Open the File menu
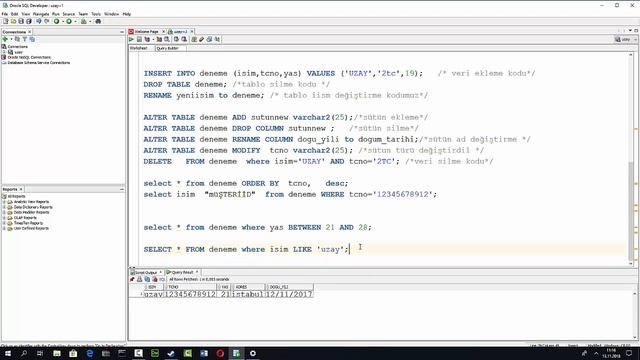Viewport: 640px width, 360px height. coord(5,14)
